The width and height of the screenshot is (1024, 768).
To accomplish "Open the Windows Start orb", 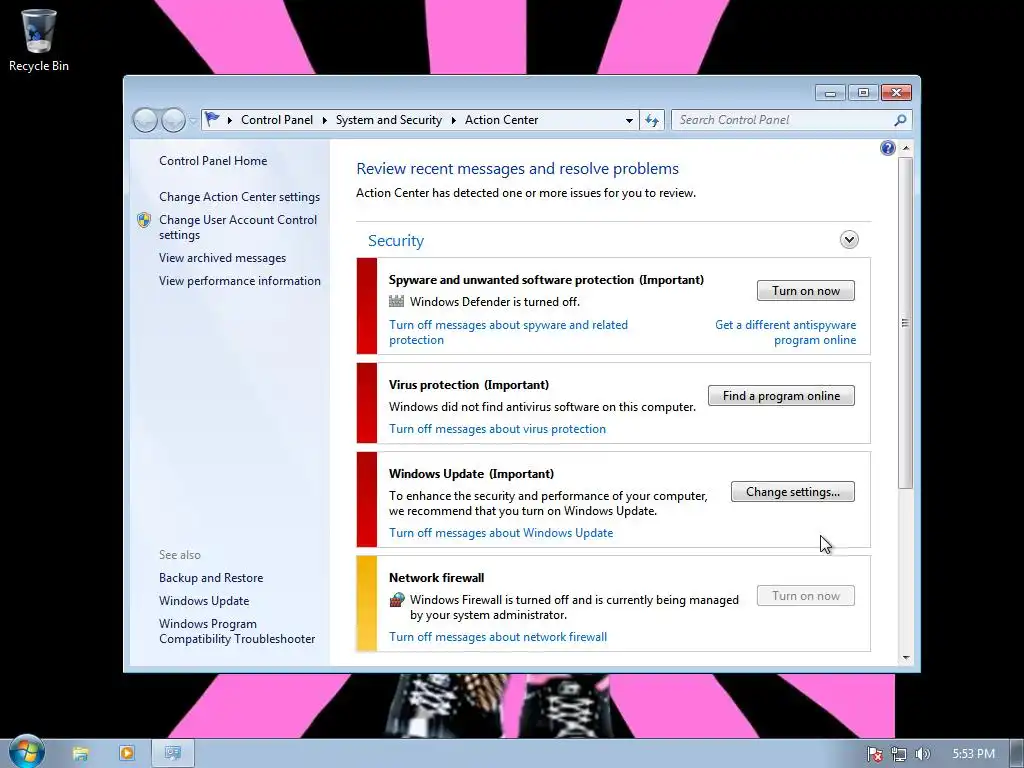I will 27,752.
